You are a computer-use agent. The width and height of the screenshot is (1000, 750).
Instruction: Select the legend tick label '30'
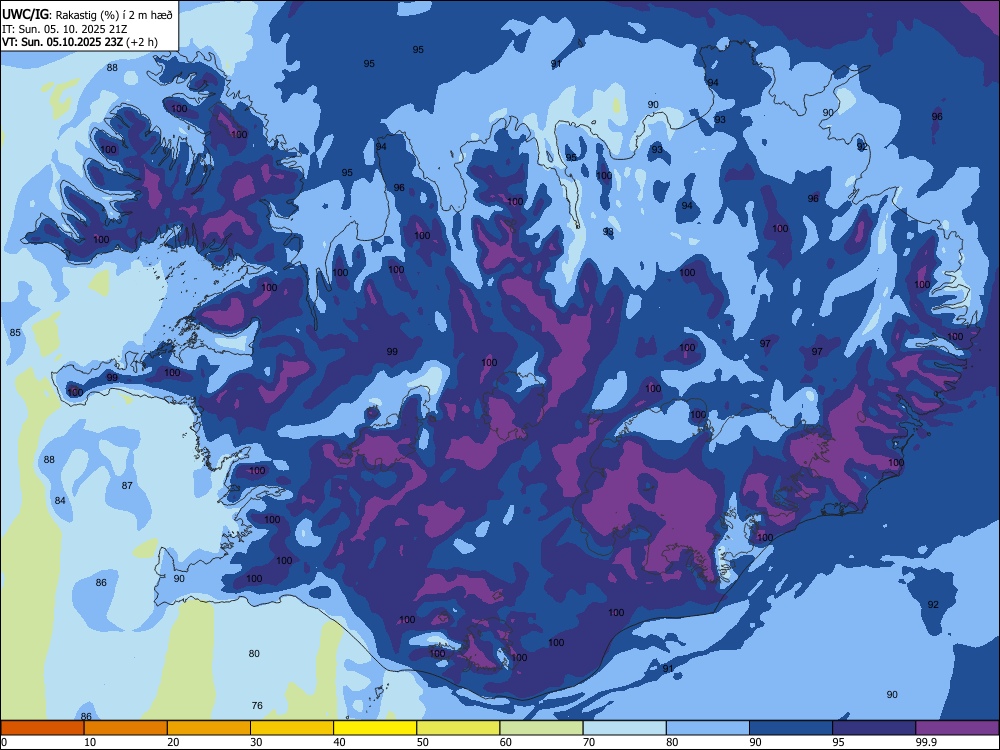[x=256, y=742]
